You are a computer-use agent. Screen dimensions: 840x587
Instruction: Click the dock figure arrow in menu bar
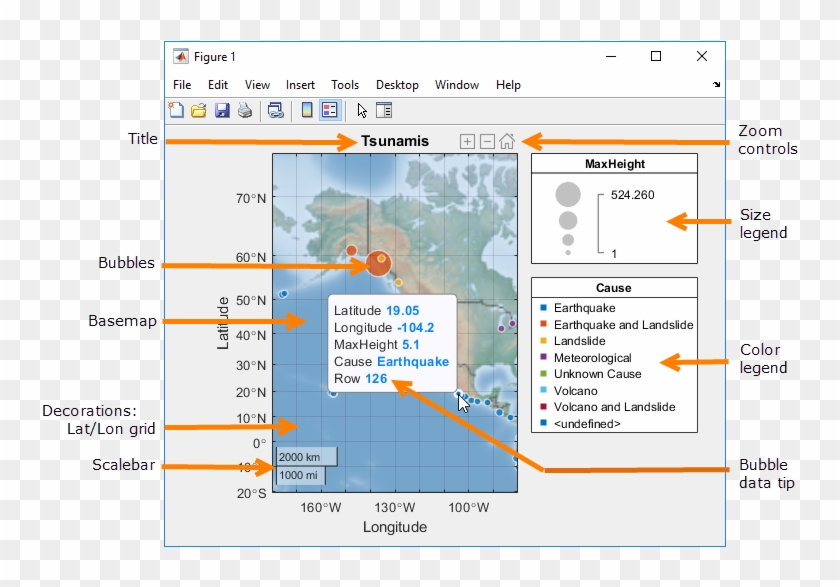pos(716,85)
